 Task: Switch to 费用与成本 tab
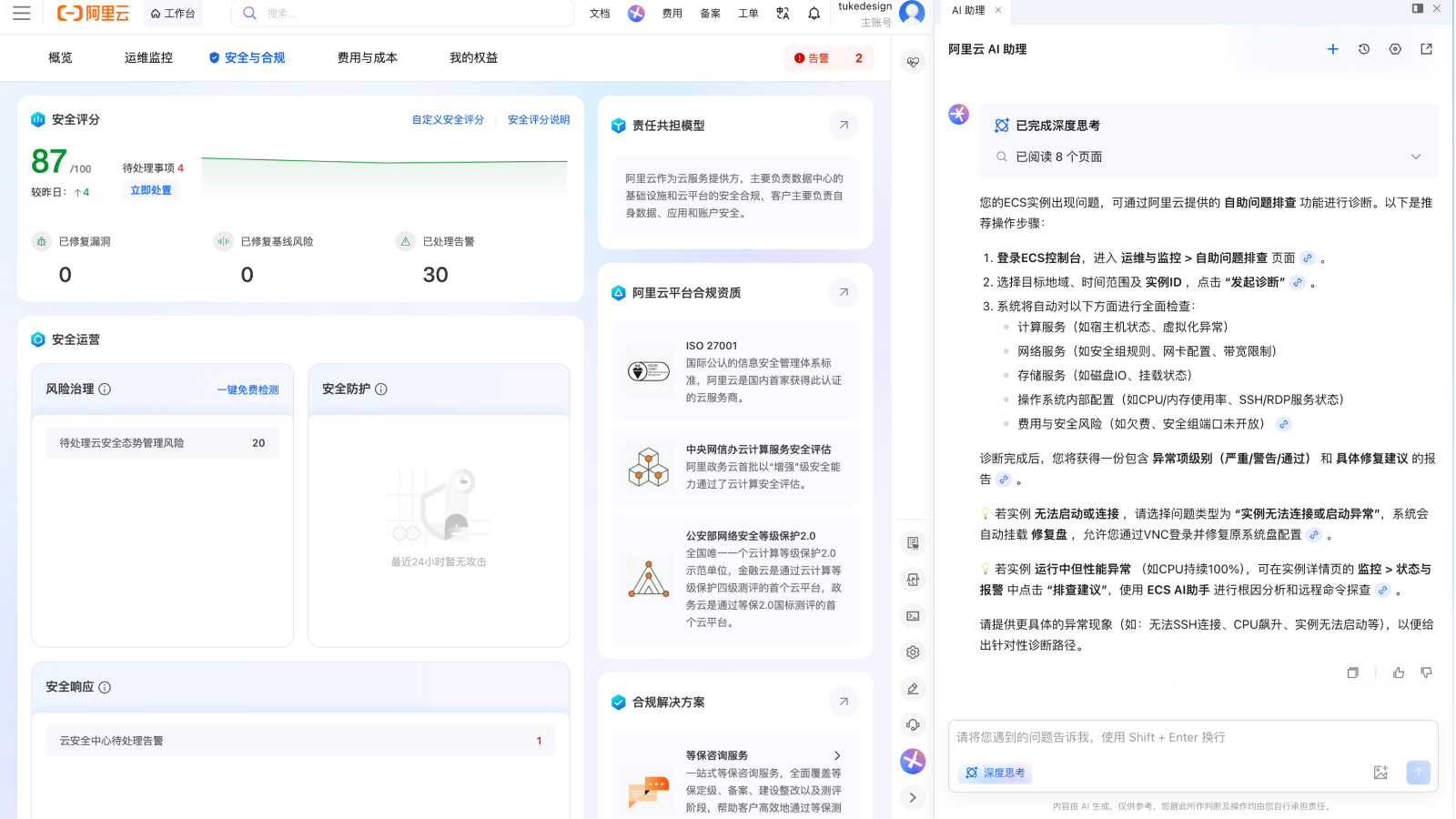(368, 58)
